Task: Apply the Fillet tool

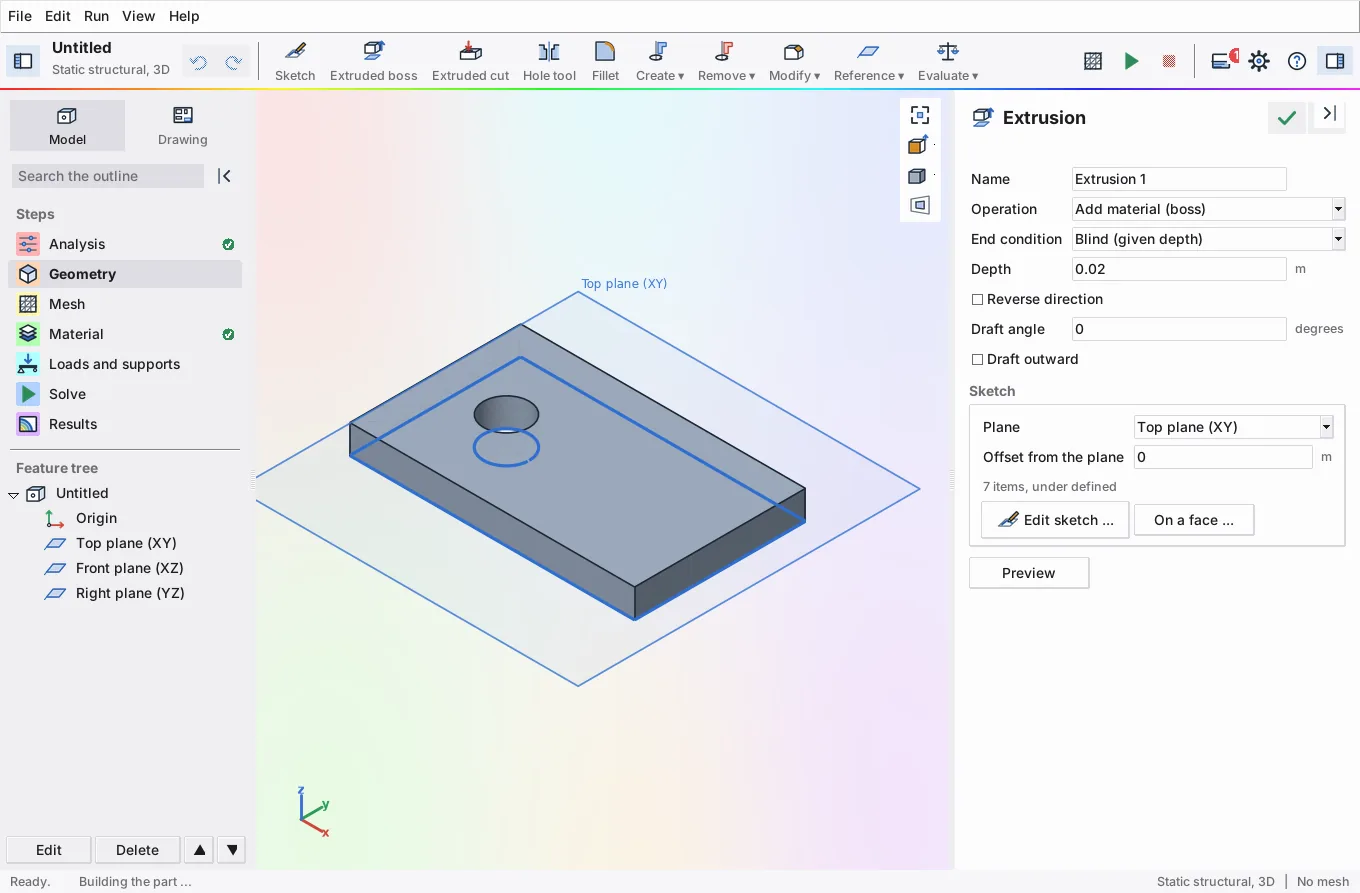Action: tap(605, 61)
